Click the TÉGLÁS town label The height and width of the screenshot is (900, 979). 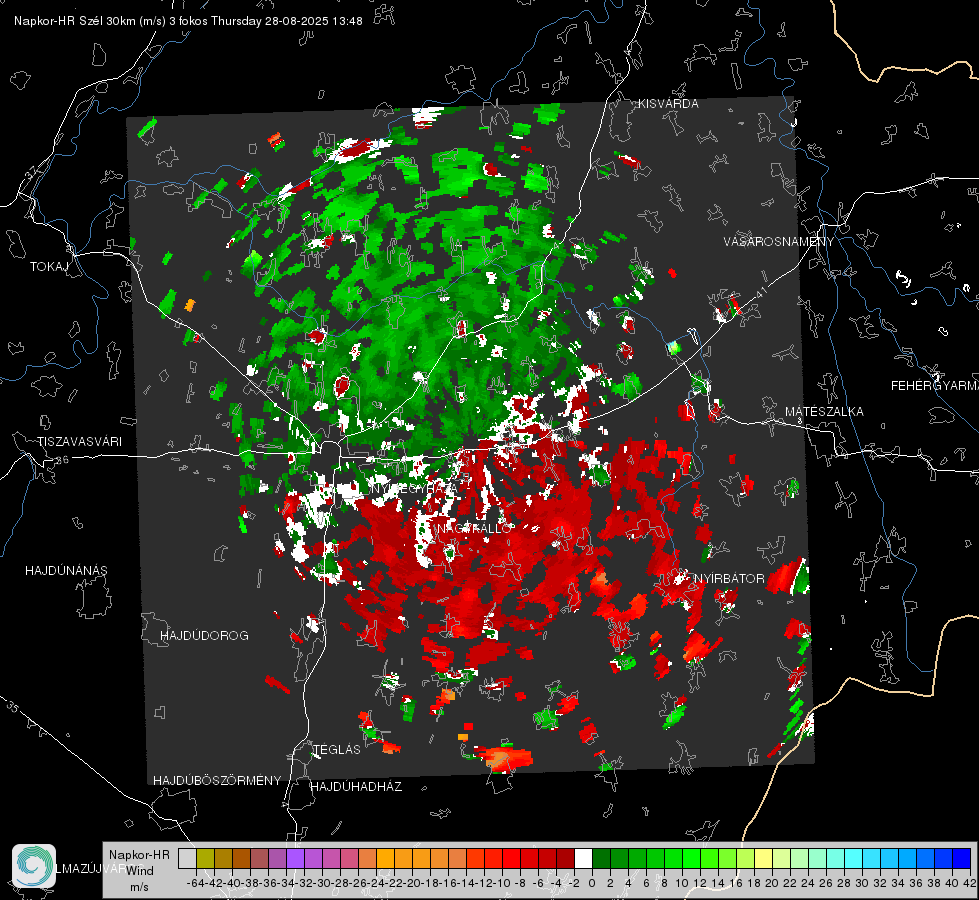tap(337, 749)
